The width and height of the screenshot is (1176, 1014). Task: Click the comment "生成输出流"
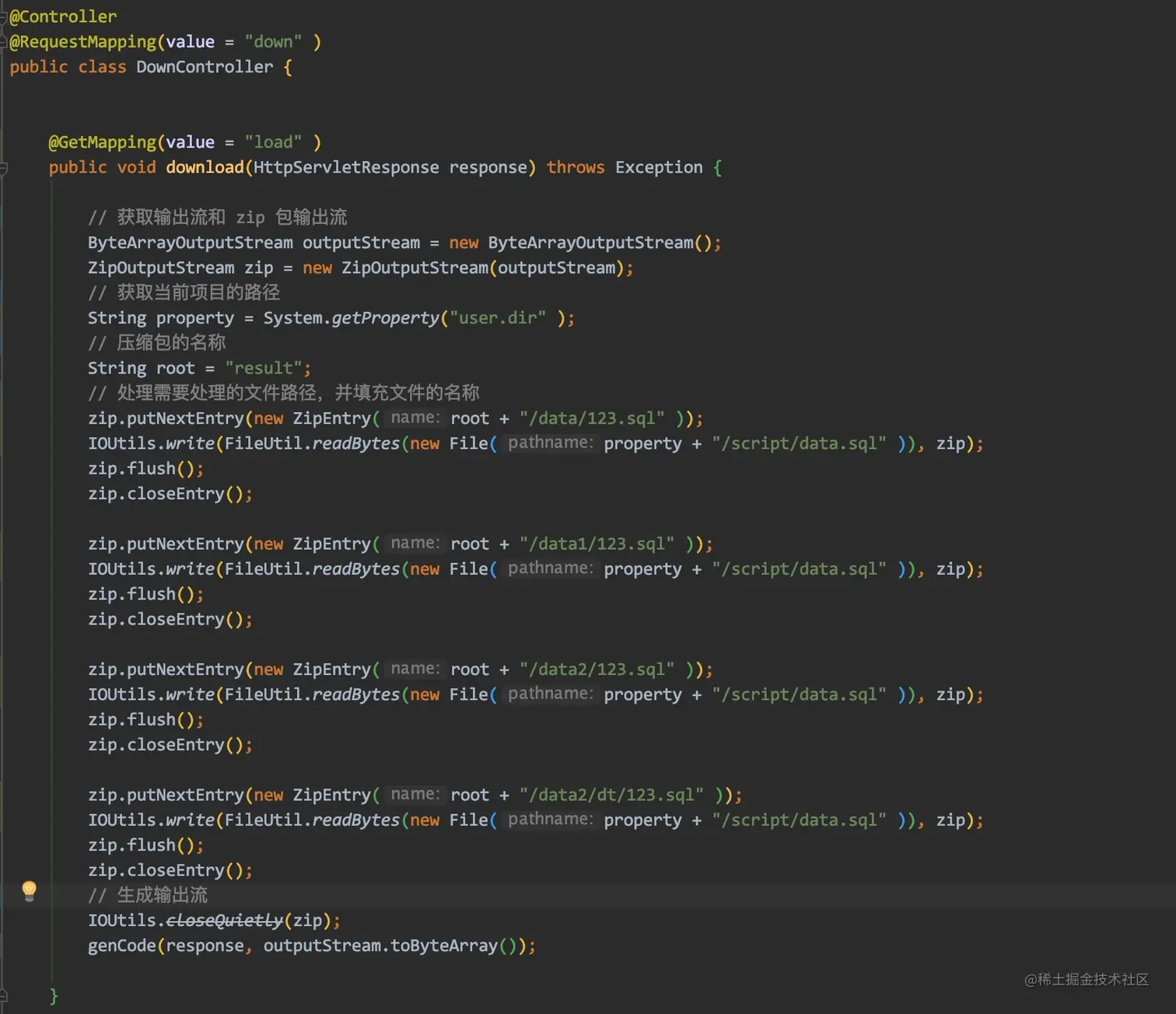point(148,895)
